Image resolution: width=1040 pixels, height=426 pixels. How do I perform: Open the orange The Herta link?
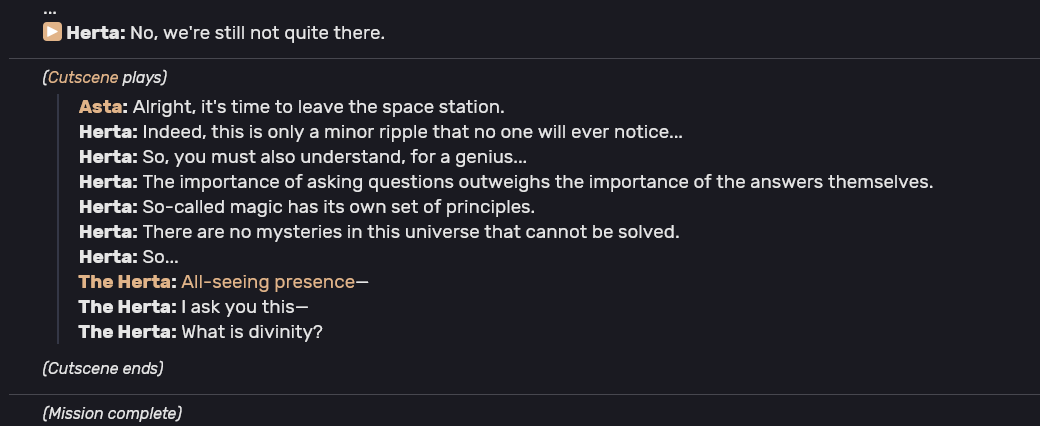pyautogui.click(x=124, y=282)
